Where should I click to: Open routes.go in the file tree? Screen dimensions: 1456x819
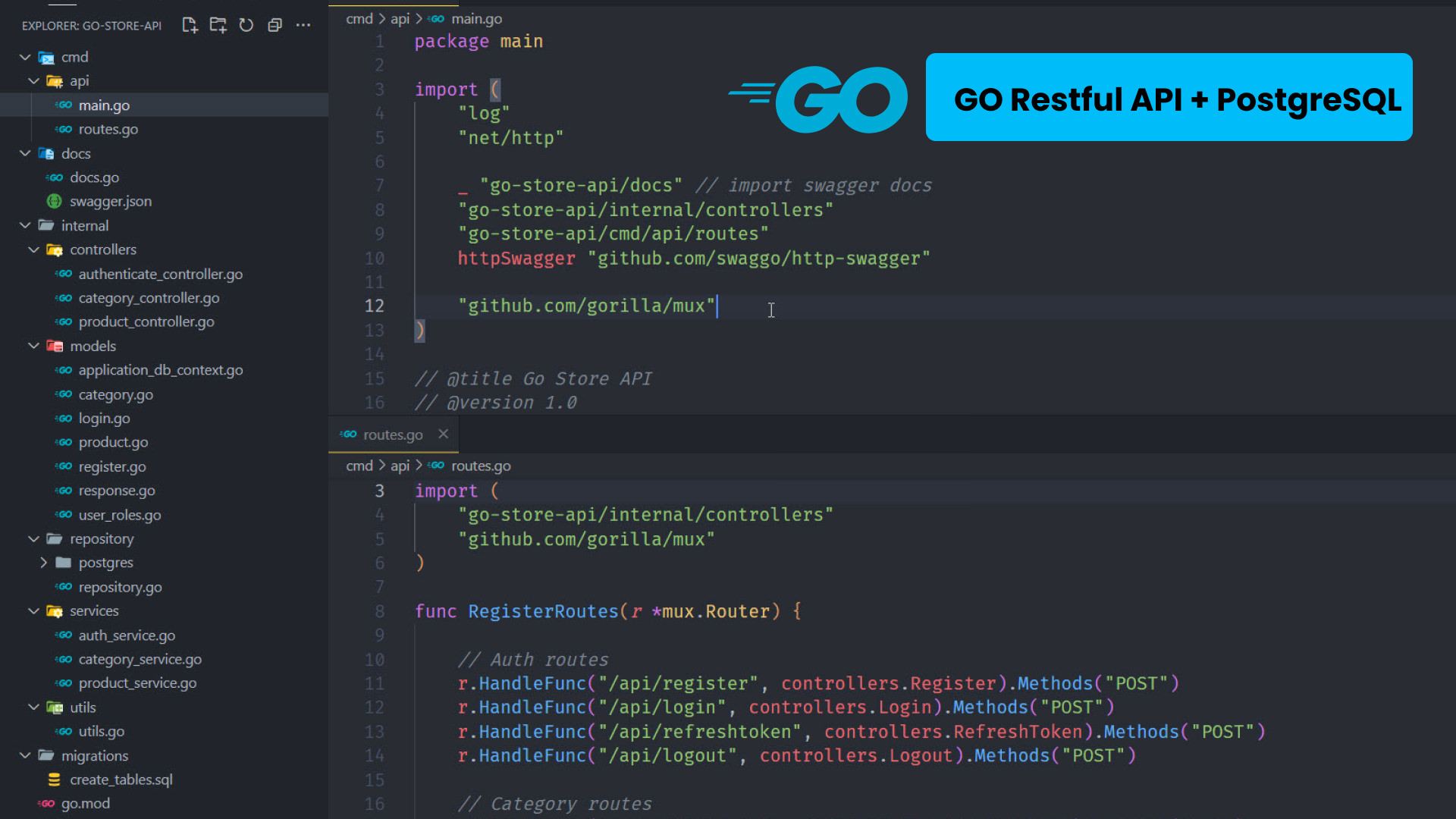(108, 129)
